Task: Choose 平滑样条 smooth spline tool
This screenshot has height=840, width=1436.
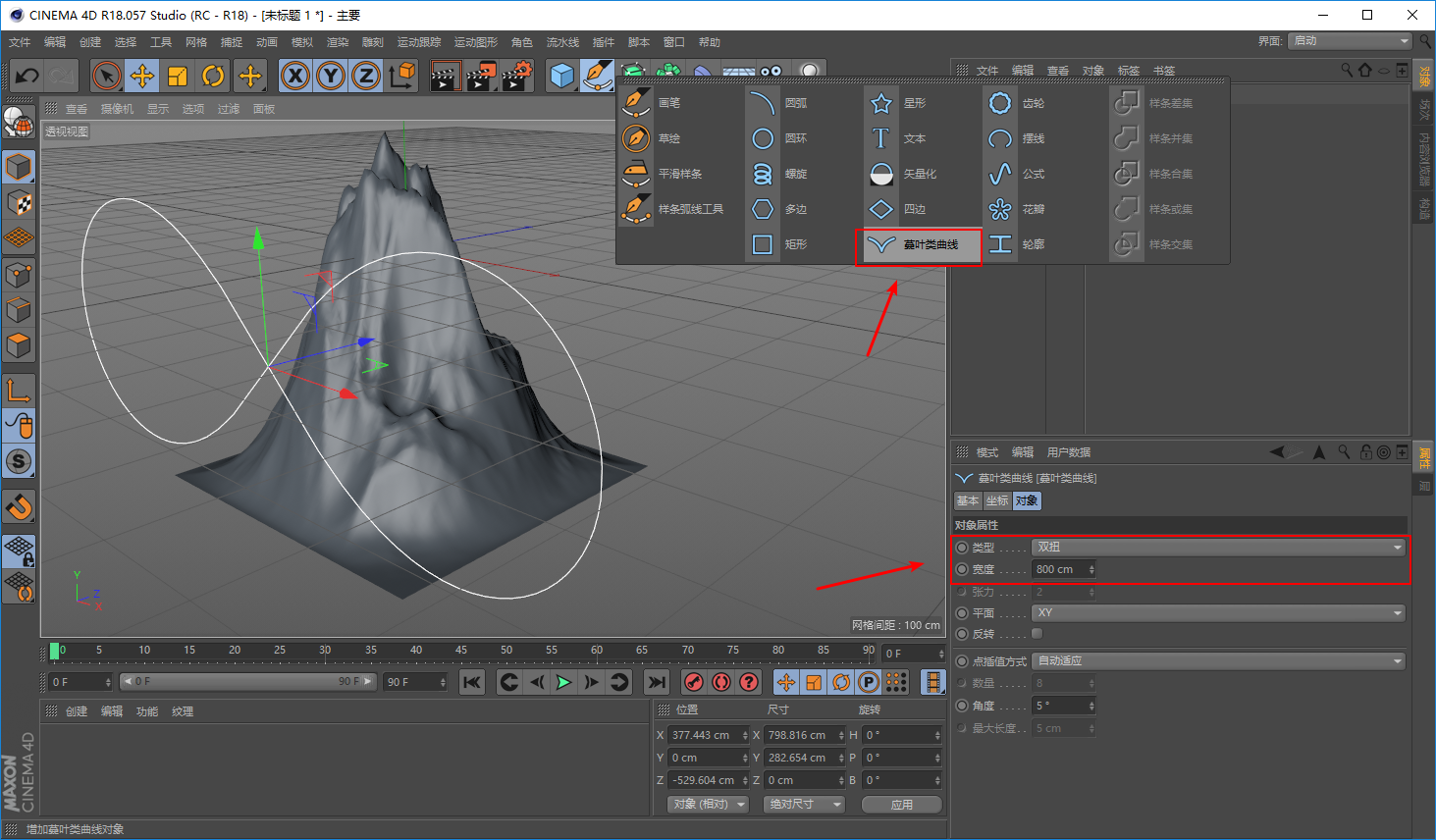Action: pos(678,174)
